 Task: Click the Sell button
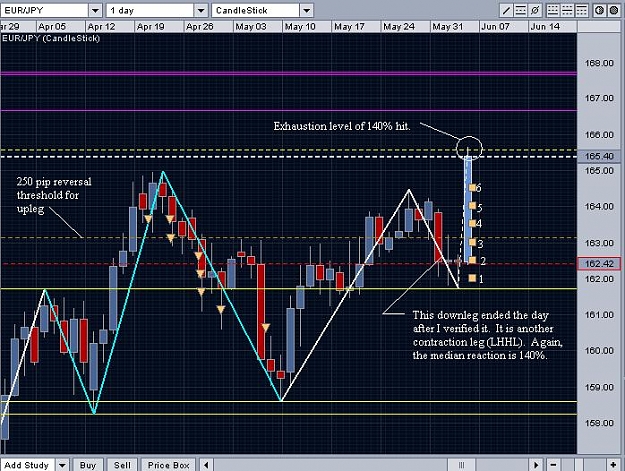[x=122, y=465]
